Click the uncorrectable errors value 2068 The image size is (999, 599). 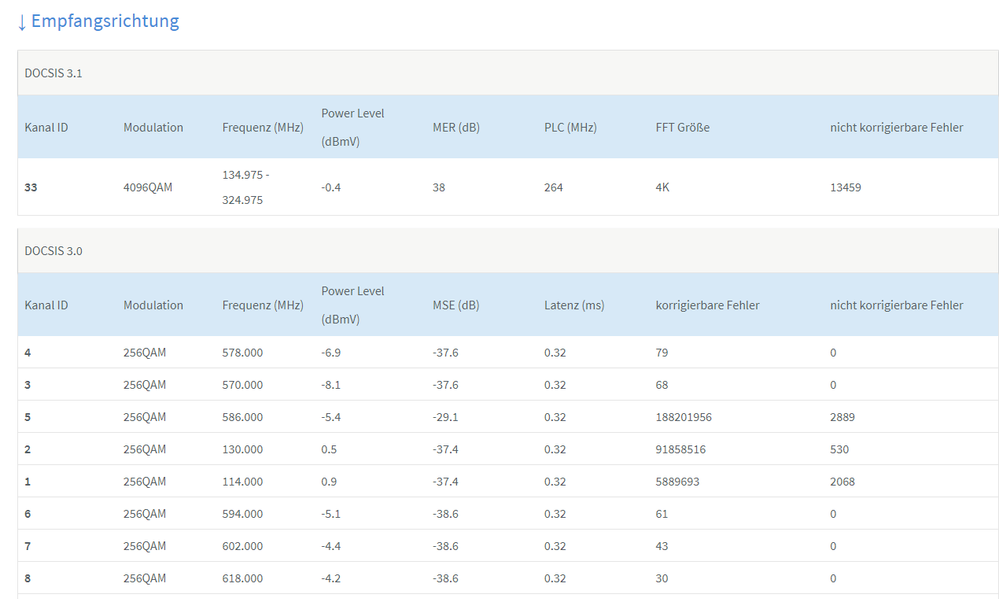(842, 481)
